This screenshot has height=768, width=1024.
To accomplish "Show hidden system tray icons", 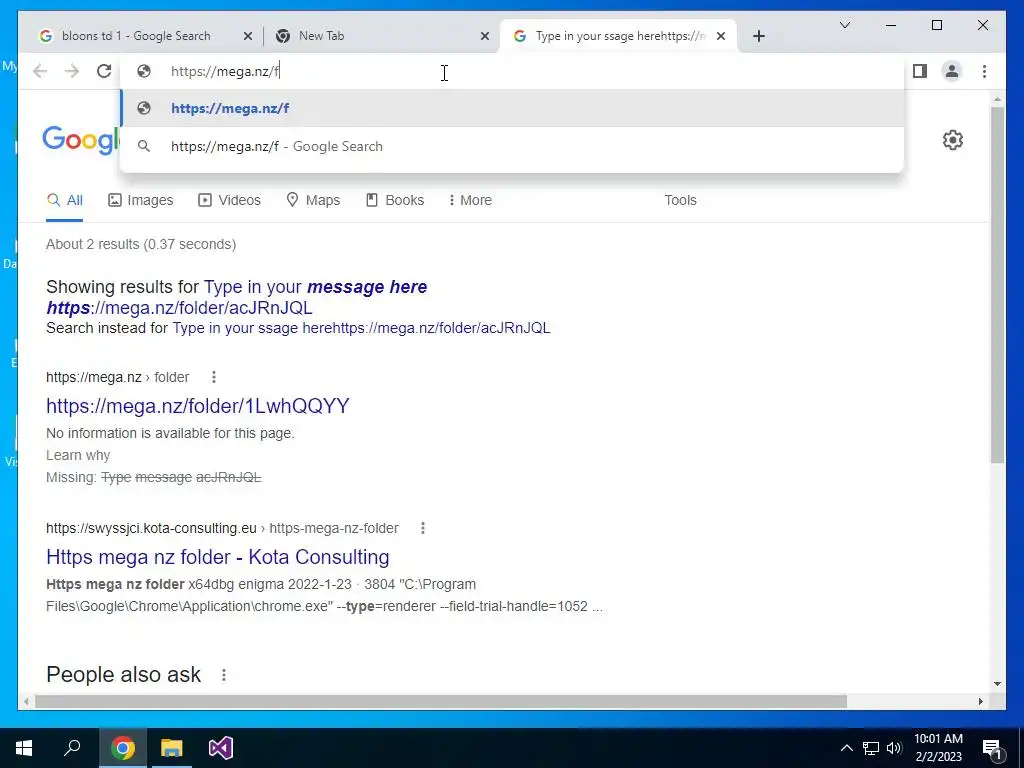I will click(x=846, y=748).
